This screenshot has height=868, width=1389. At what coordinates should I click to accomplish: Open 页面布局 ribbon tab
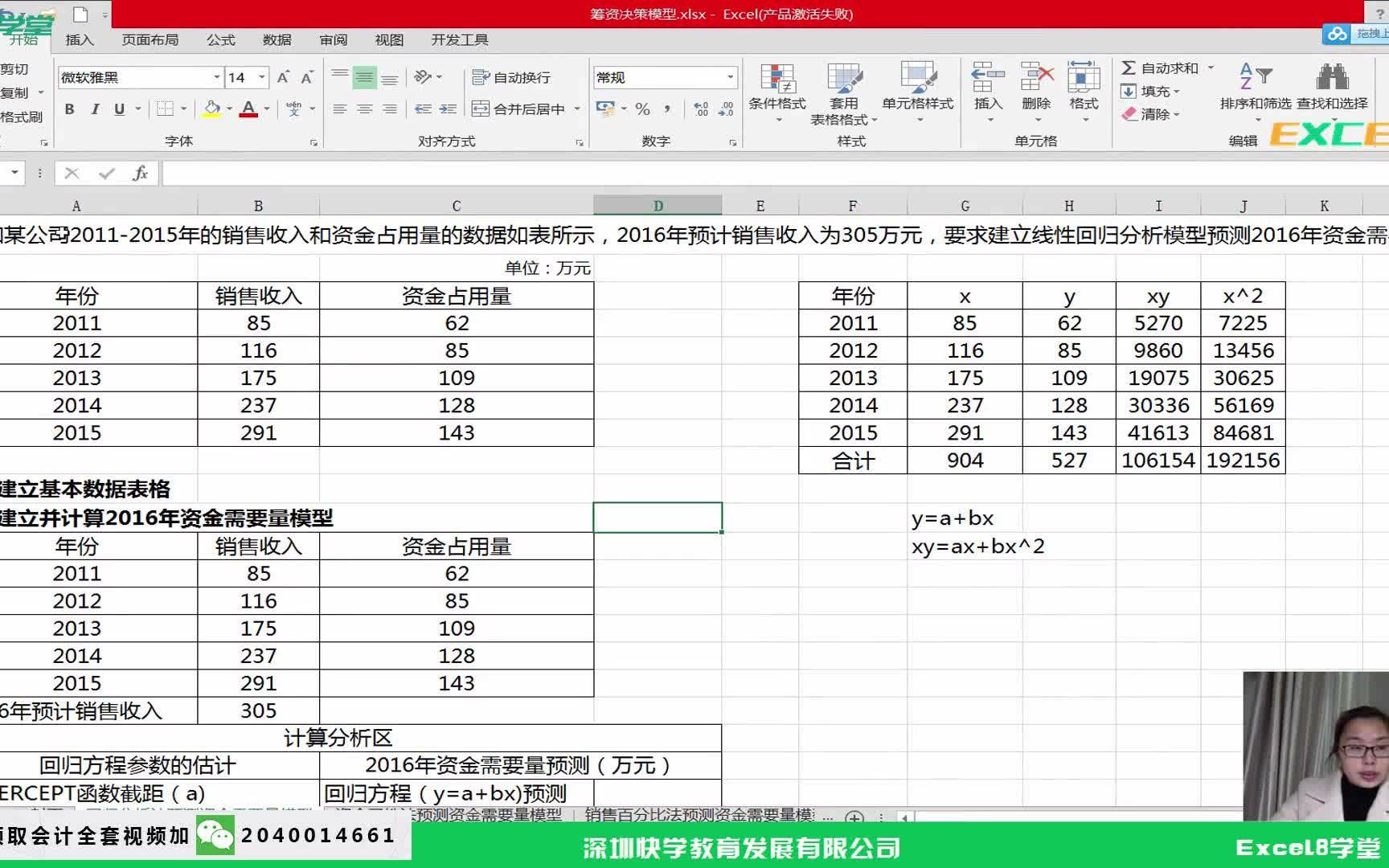150,39
